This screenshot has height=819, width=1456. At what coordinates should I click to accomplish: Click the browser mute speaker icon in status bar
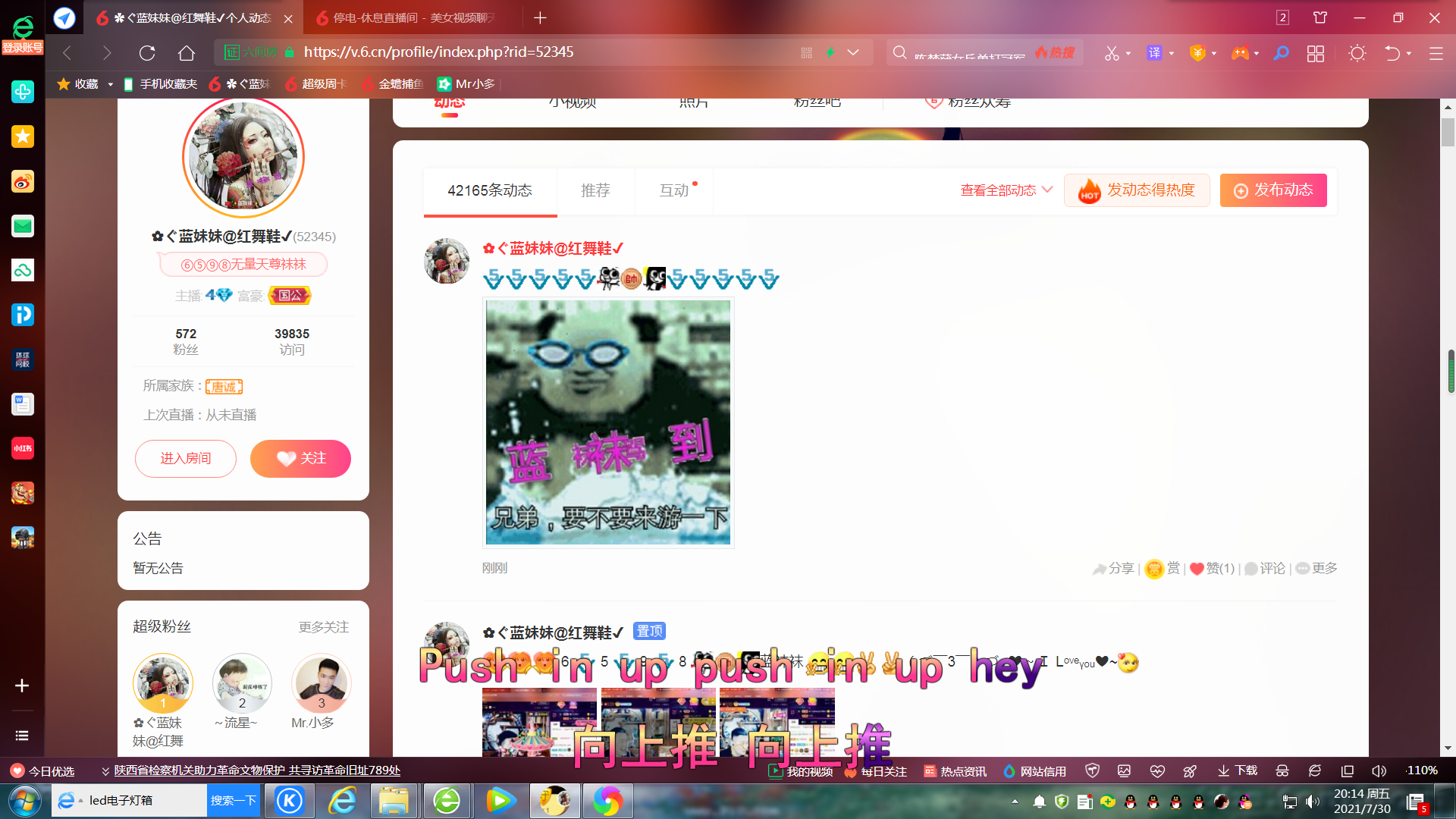1379,770
